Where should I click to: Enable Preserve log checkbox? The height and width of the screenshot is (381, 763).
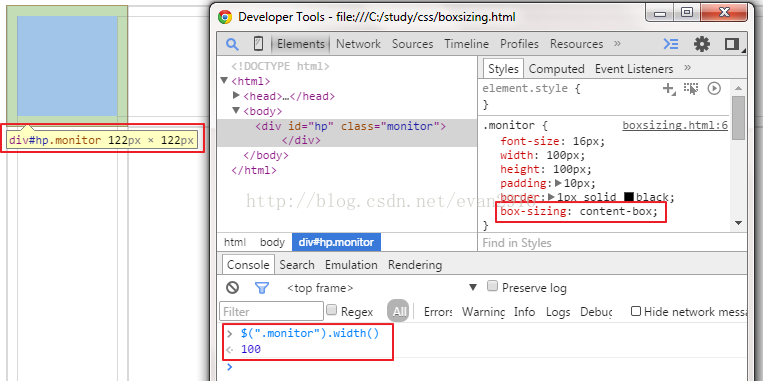click(492, 286)
